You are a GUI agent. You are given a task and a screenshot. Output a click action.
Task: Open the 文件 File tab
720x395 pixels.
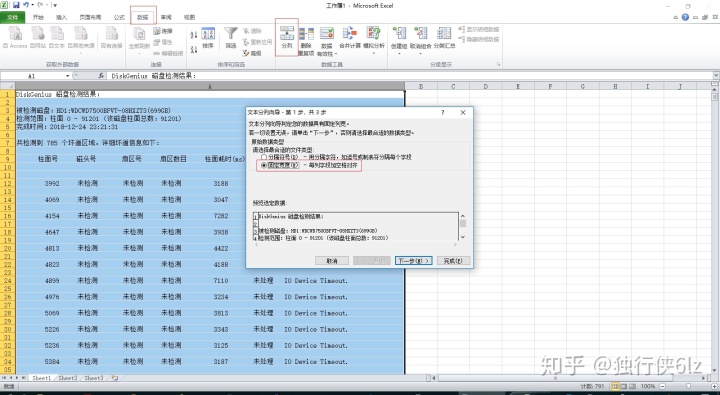pos(12,17)
